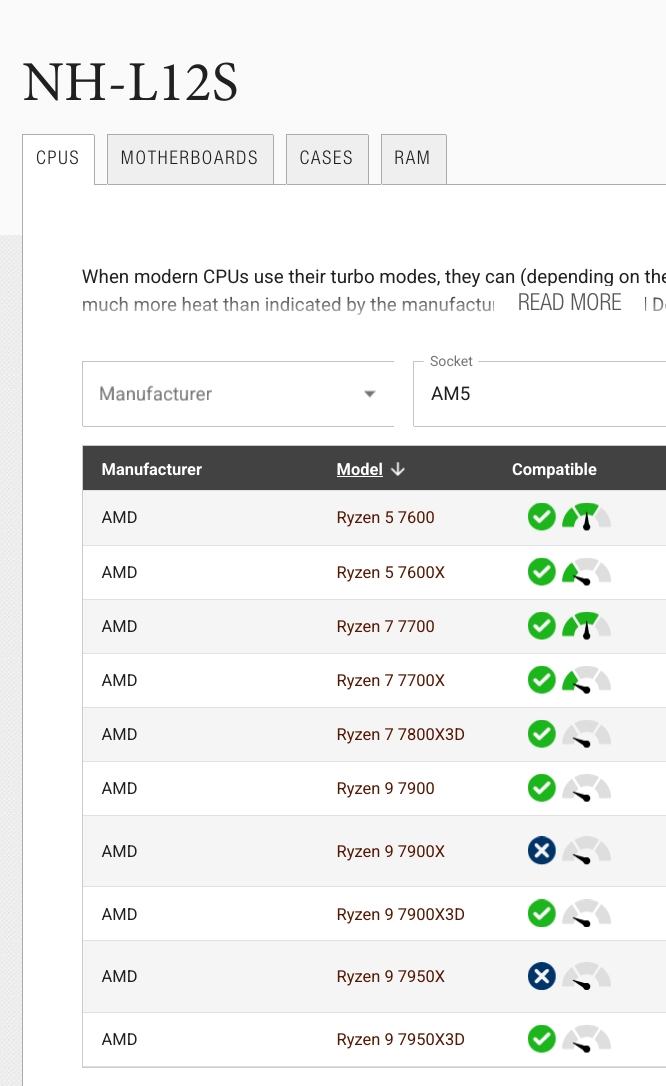Open the Ryzen 9 7900X3D model link

(400, 914)
